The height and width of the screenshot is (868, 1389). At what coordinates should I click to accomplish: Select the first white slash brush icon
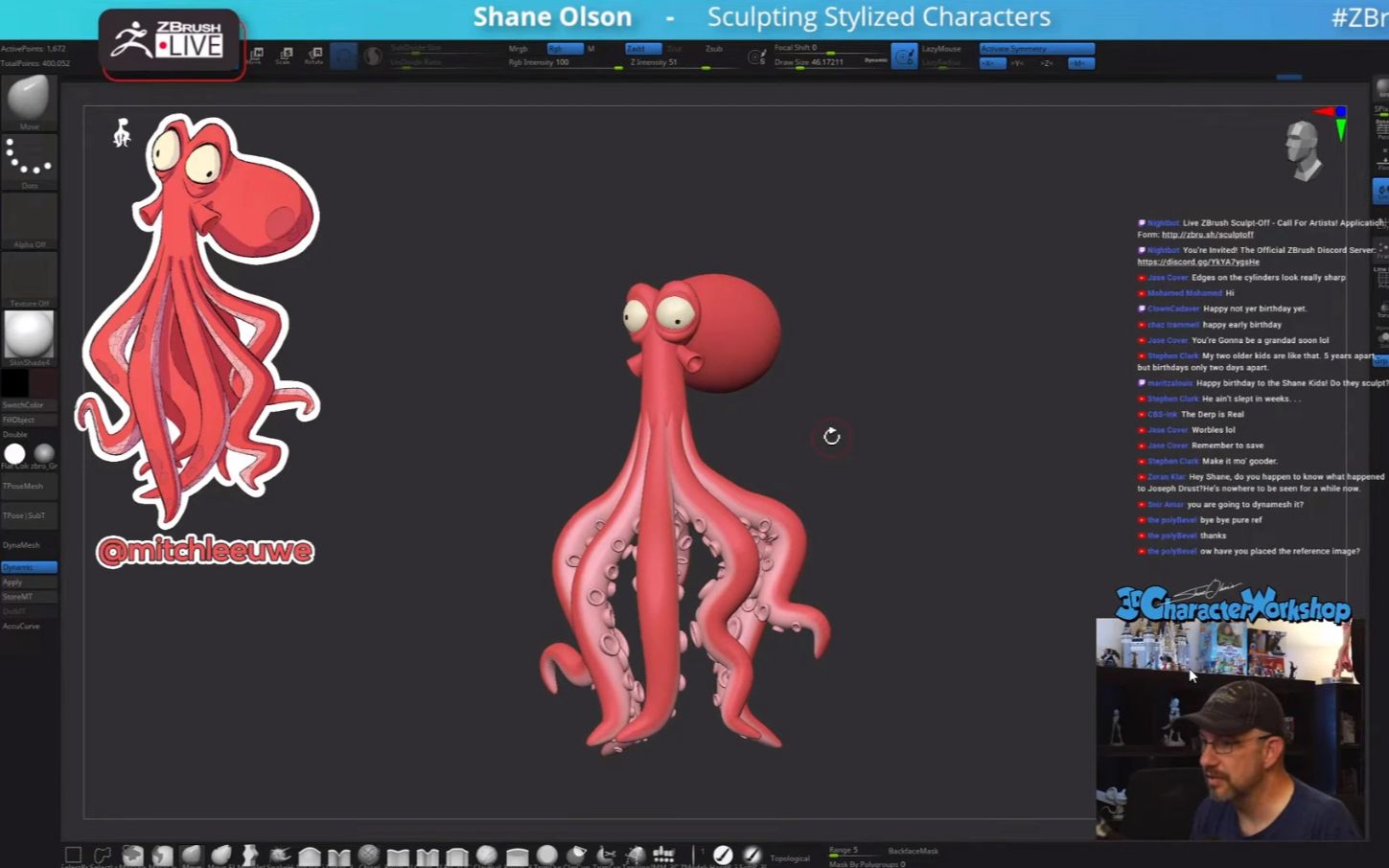click(x=724, y=855)
